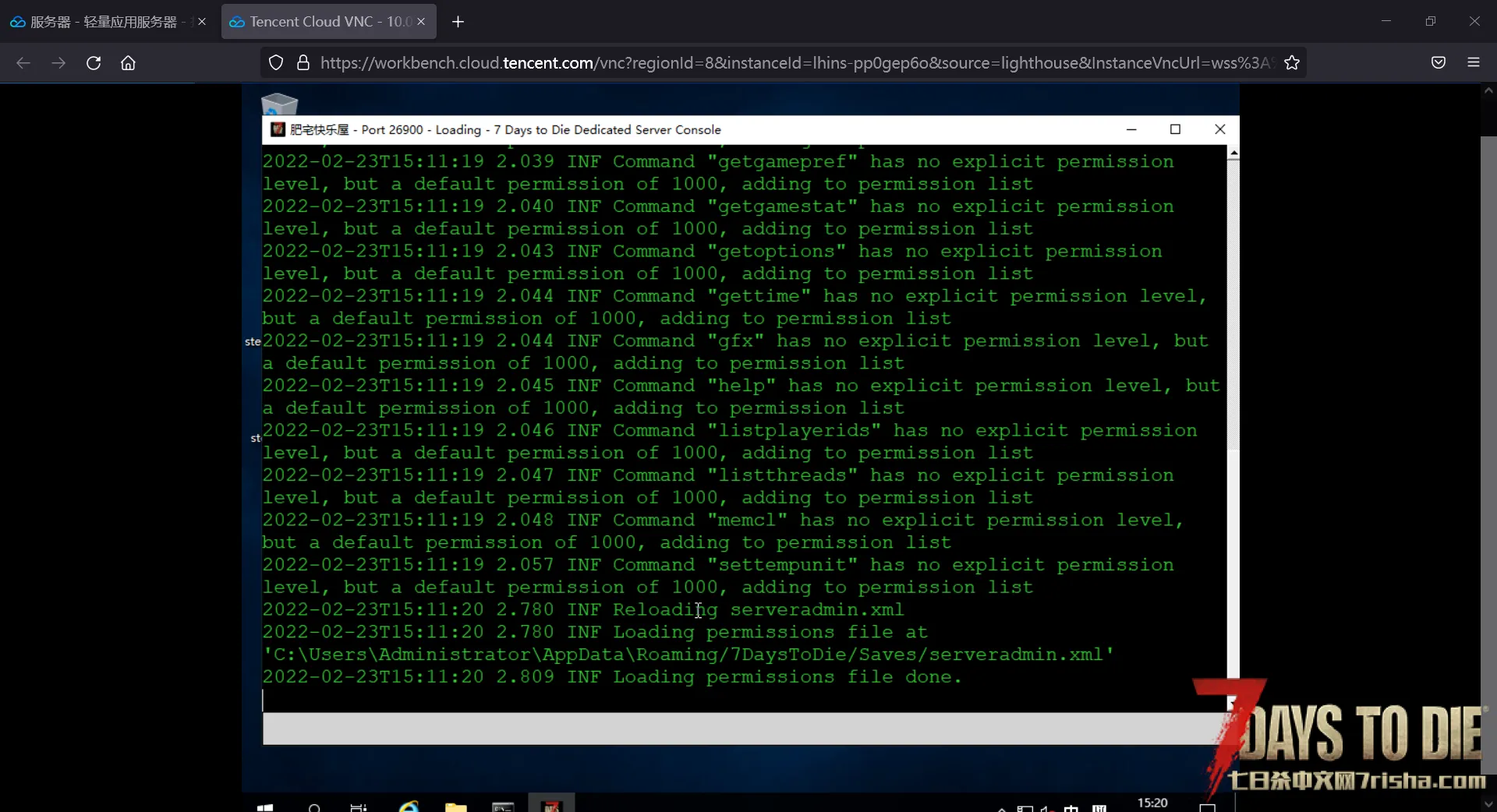Switch to the command prompt taskbar icon

click(x=503, y=807)
